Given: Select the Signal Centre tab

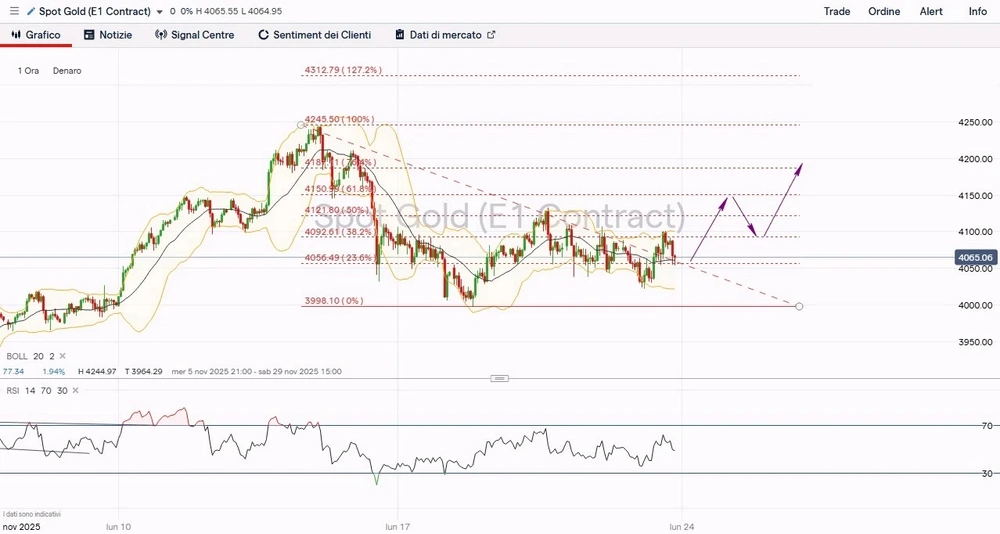Looking at the screenshot, I should point(195,35).
